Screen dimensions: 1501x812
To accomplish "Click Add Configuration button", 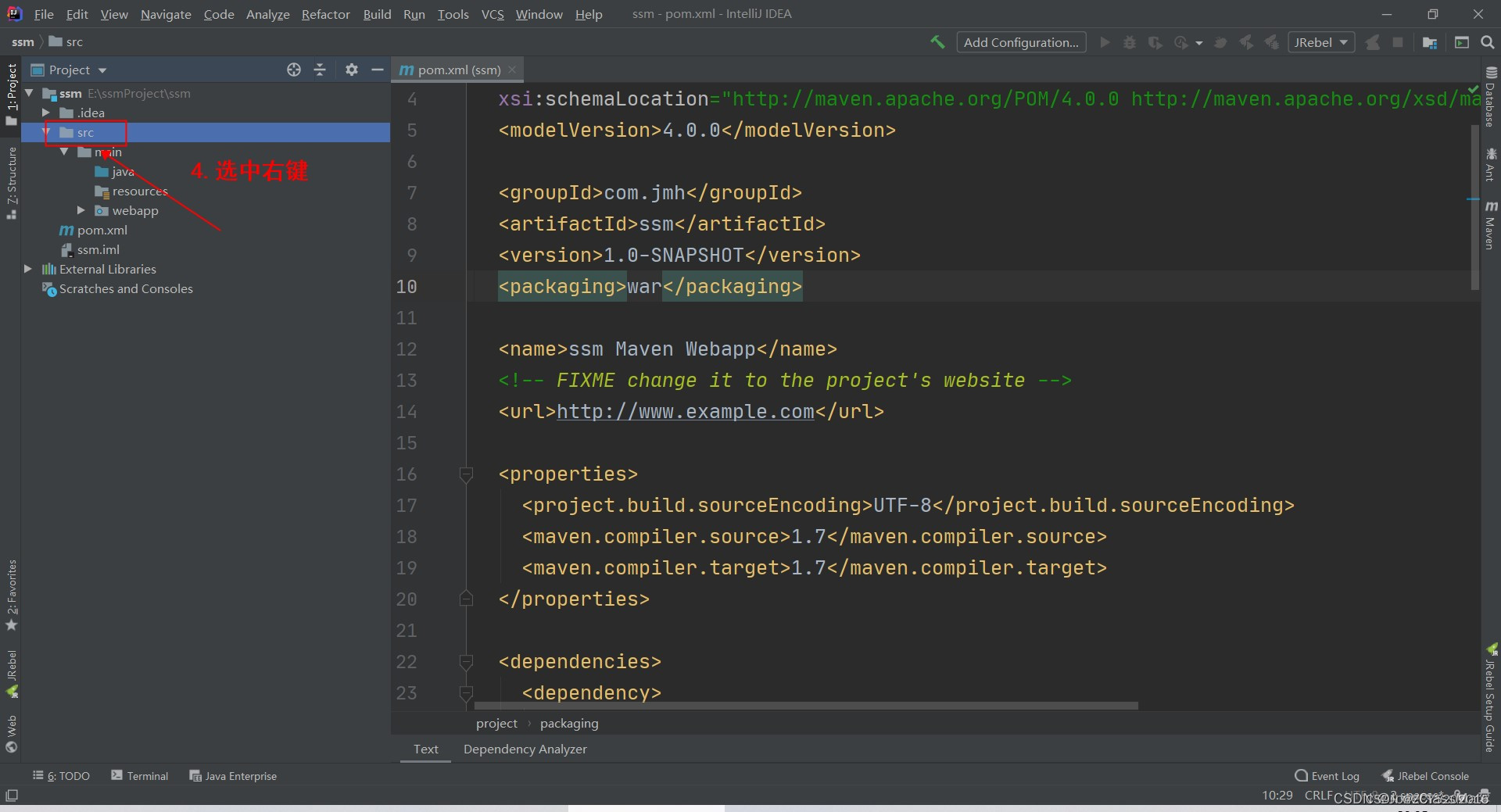I will (1021, 42).
